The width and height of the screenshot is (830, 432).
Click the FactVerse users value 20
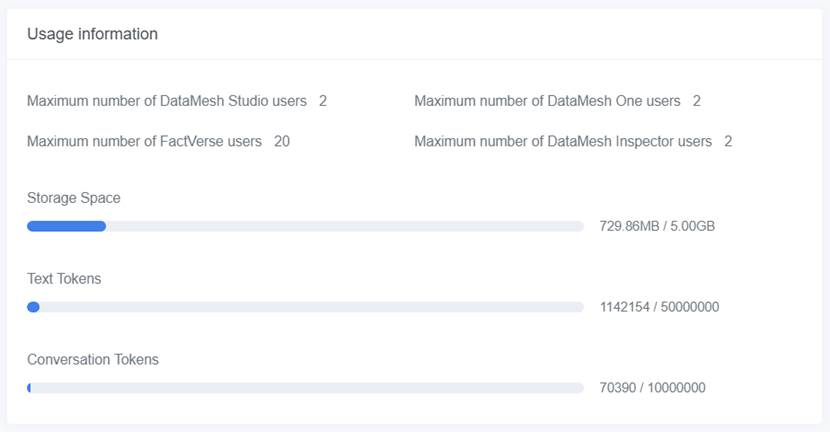[x=282, y=141]
